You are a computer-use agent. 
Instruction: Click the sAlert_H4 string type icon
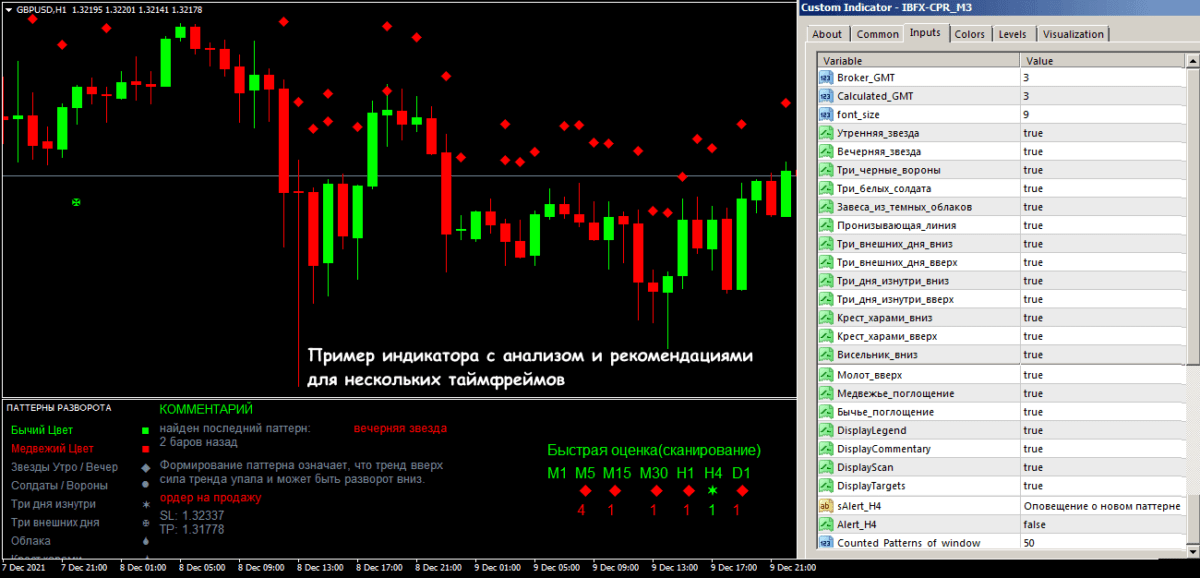pyautogui.click(x=826, y=506)
